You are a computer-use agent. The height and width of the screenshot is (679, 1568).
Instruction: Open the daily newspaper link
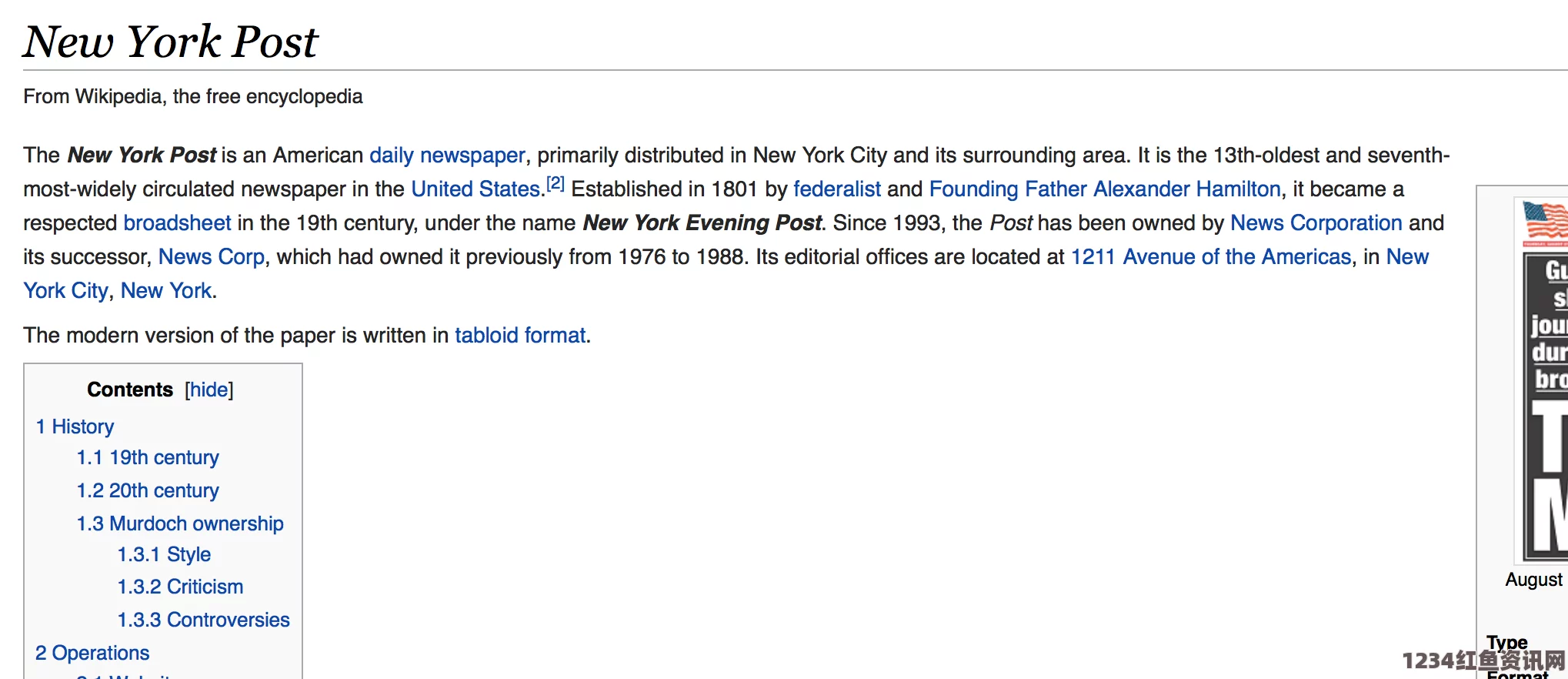447,156
